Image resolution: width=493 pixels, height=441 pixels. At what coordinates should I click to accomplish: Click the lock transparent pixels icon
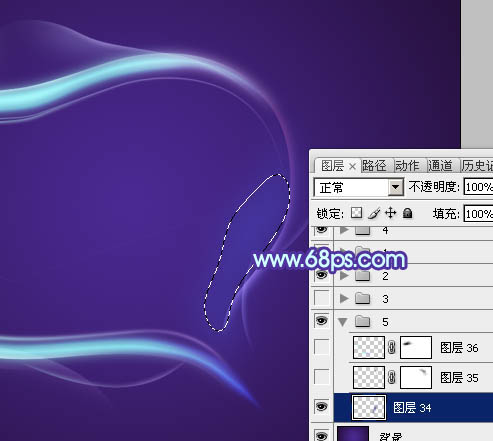tap(356, 213)
